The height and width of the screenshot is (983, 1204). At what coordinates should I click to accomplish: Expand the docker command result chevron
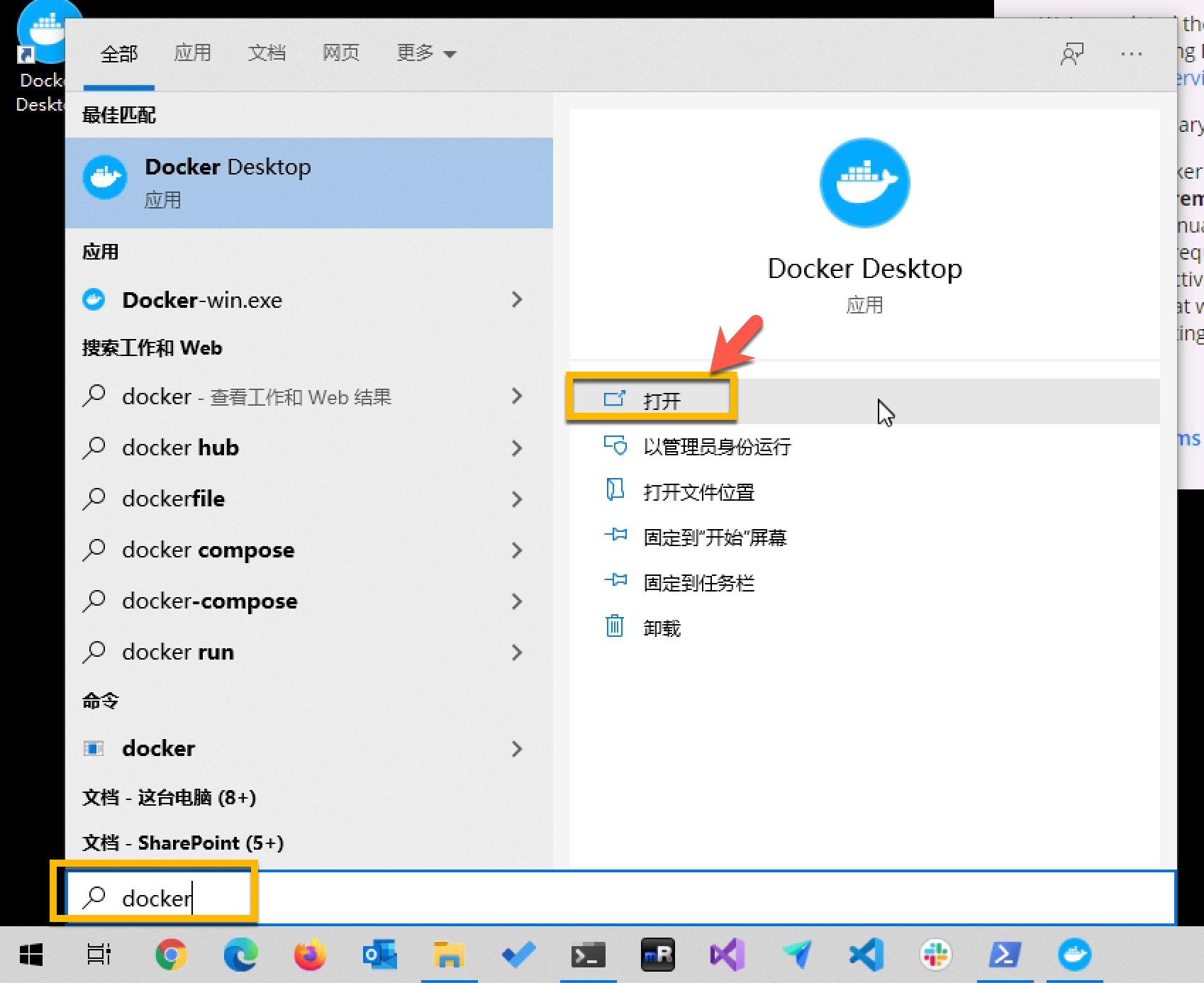(x=517, y=748)
